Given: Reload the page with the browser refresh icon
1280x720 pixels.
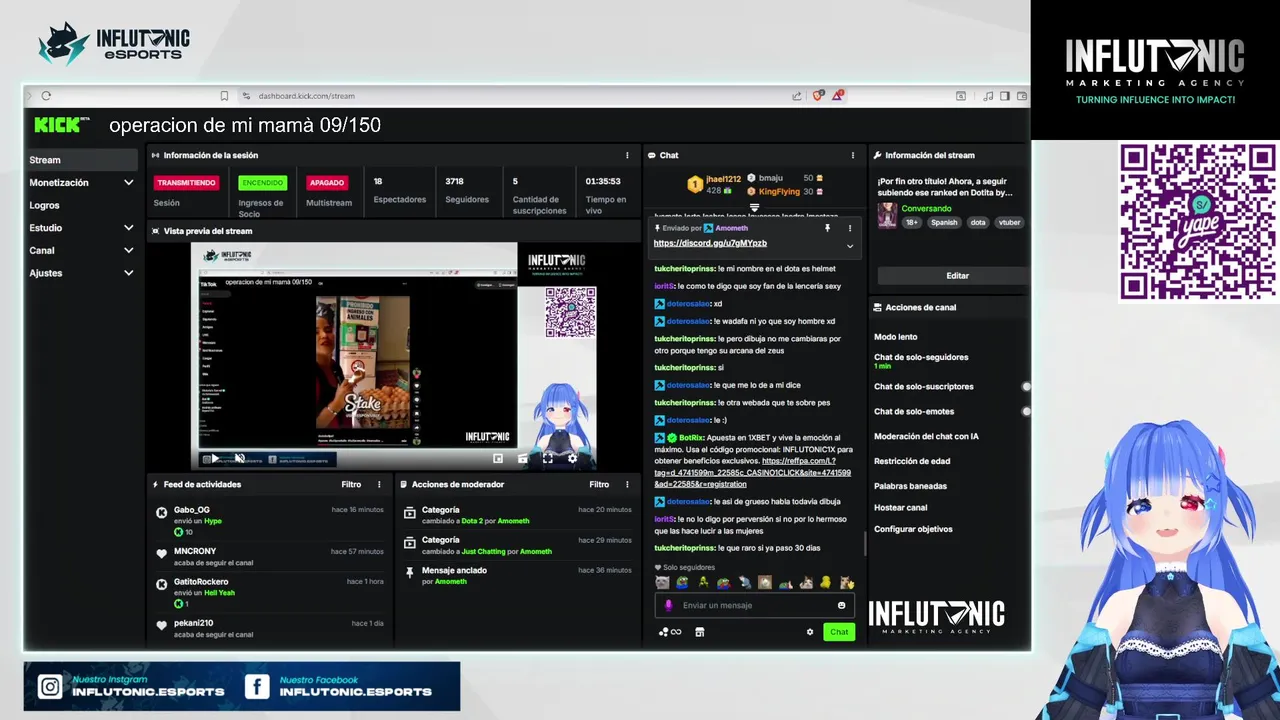Looking at the screenshot, I should 46,96.
